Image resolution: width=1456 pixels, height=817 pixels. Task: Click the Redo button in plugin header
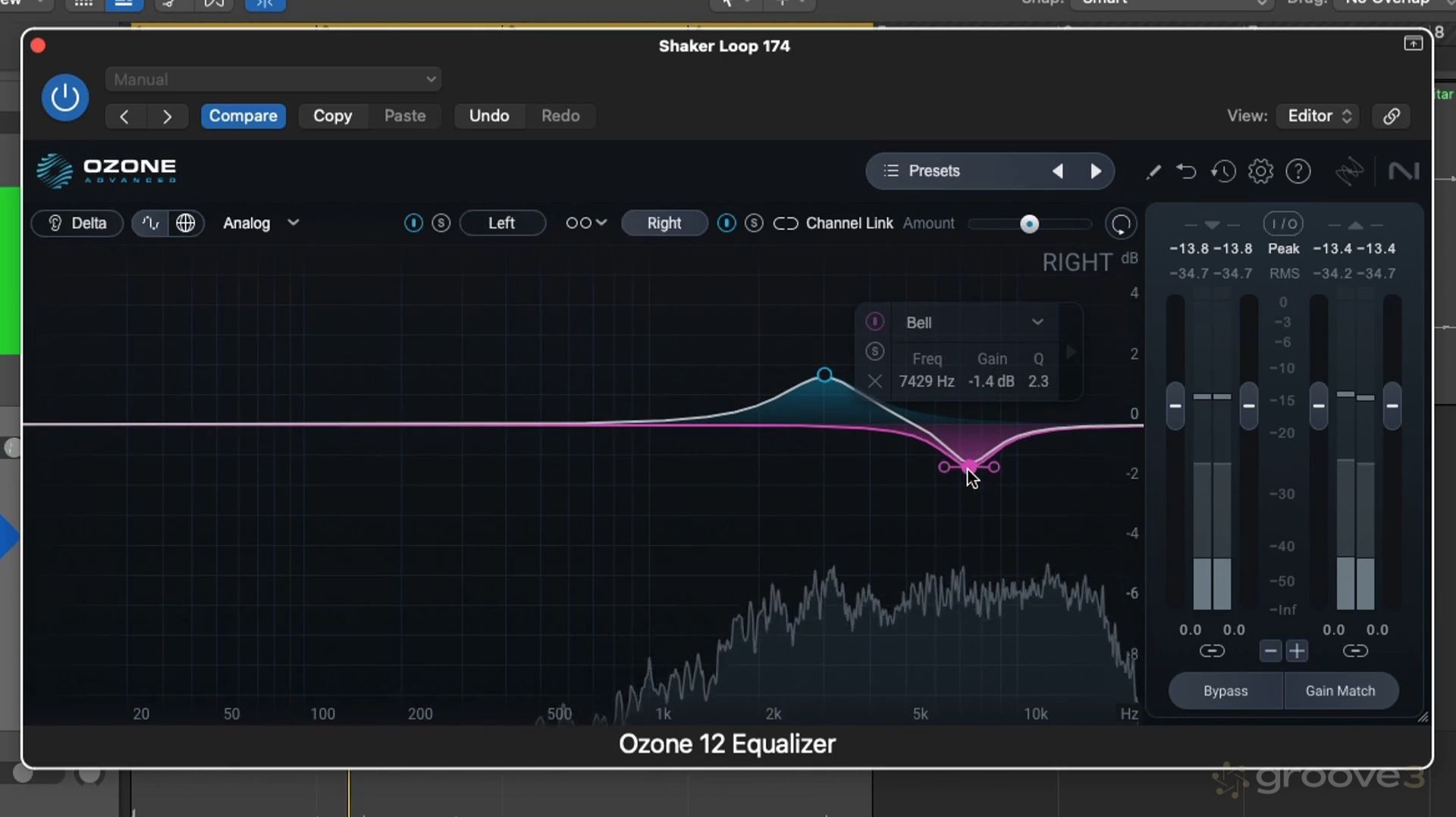coord(560,116)
